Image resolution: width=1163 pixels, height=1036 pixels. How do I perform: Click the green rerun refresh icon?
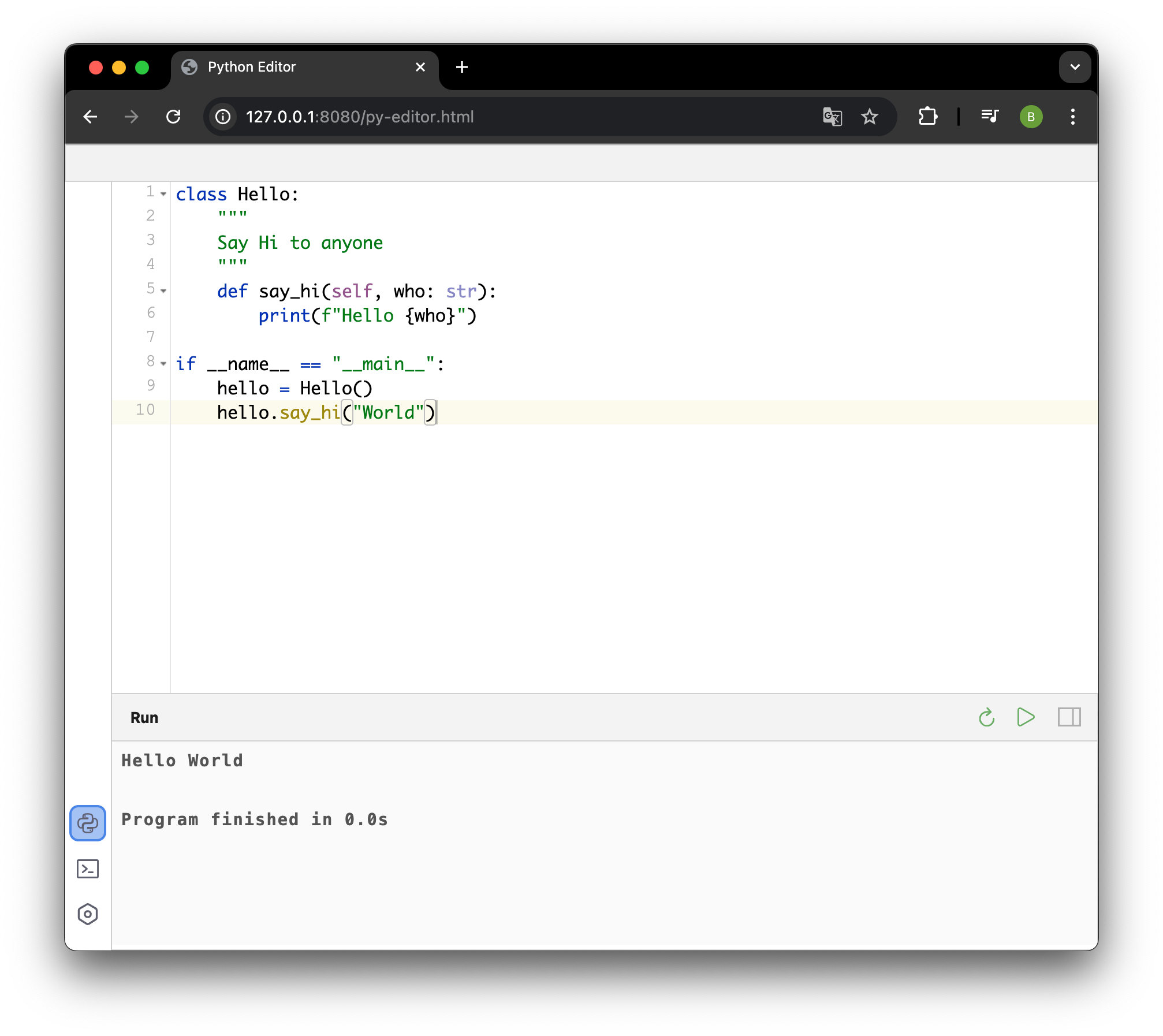click(x=987, y=717)
